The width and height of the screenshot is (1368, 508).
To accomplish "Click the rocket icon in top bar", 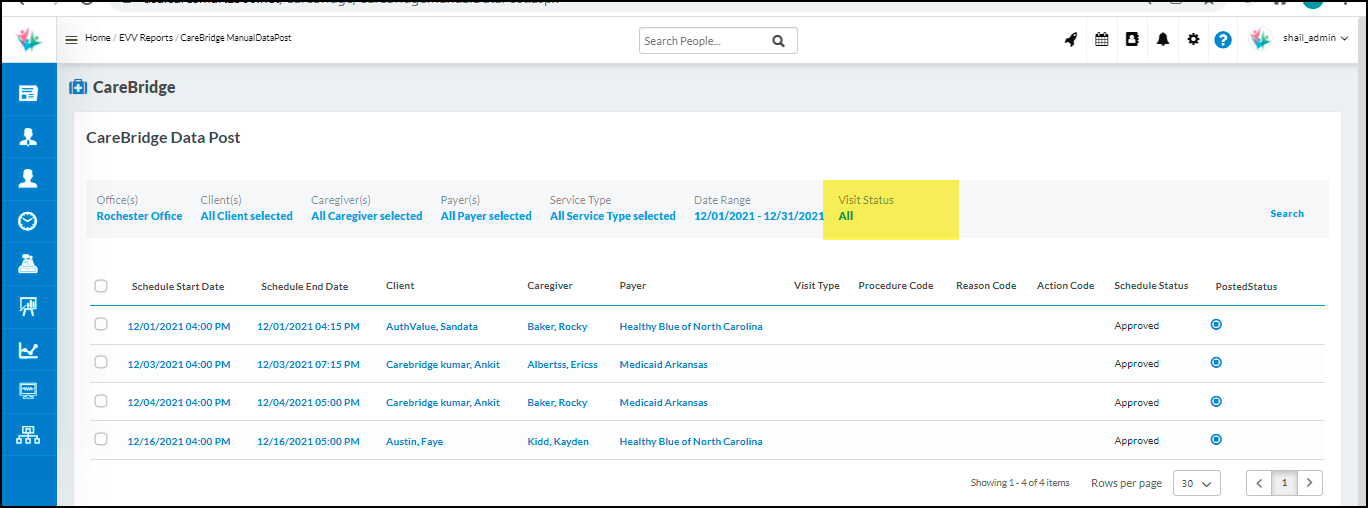I will click(1071, 40).
